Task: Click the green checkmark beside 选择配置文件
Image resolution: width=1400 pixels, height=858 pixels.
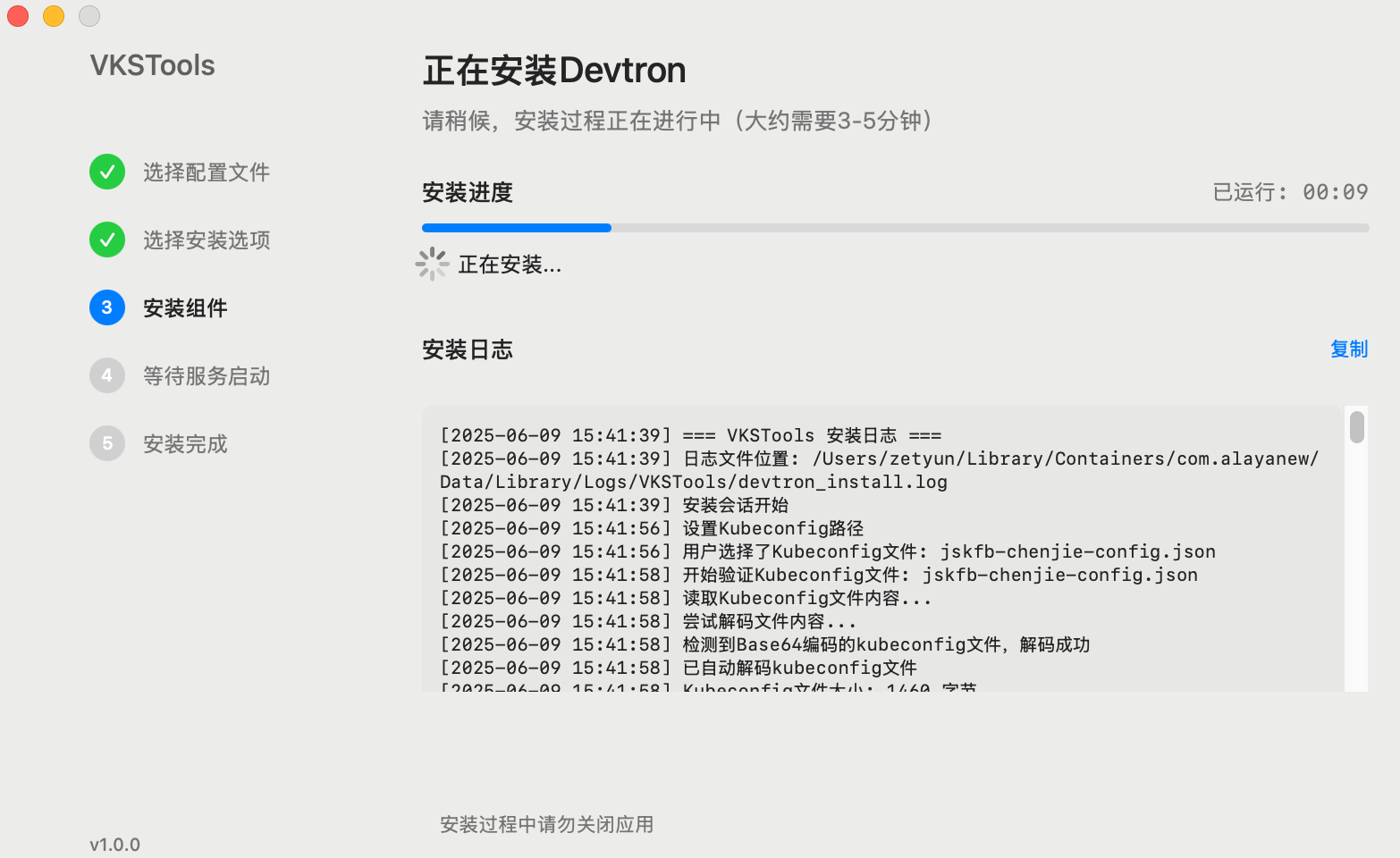Action: (x=107, y=172)
